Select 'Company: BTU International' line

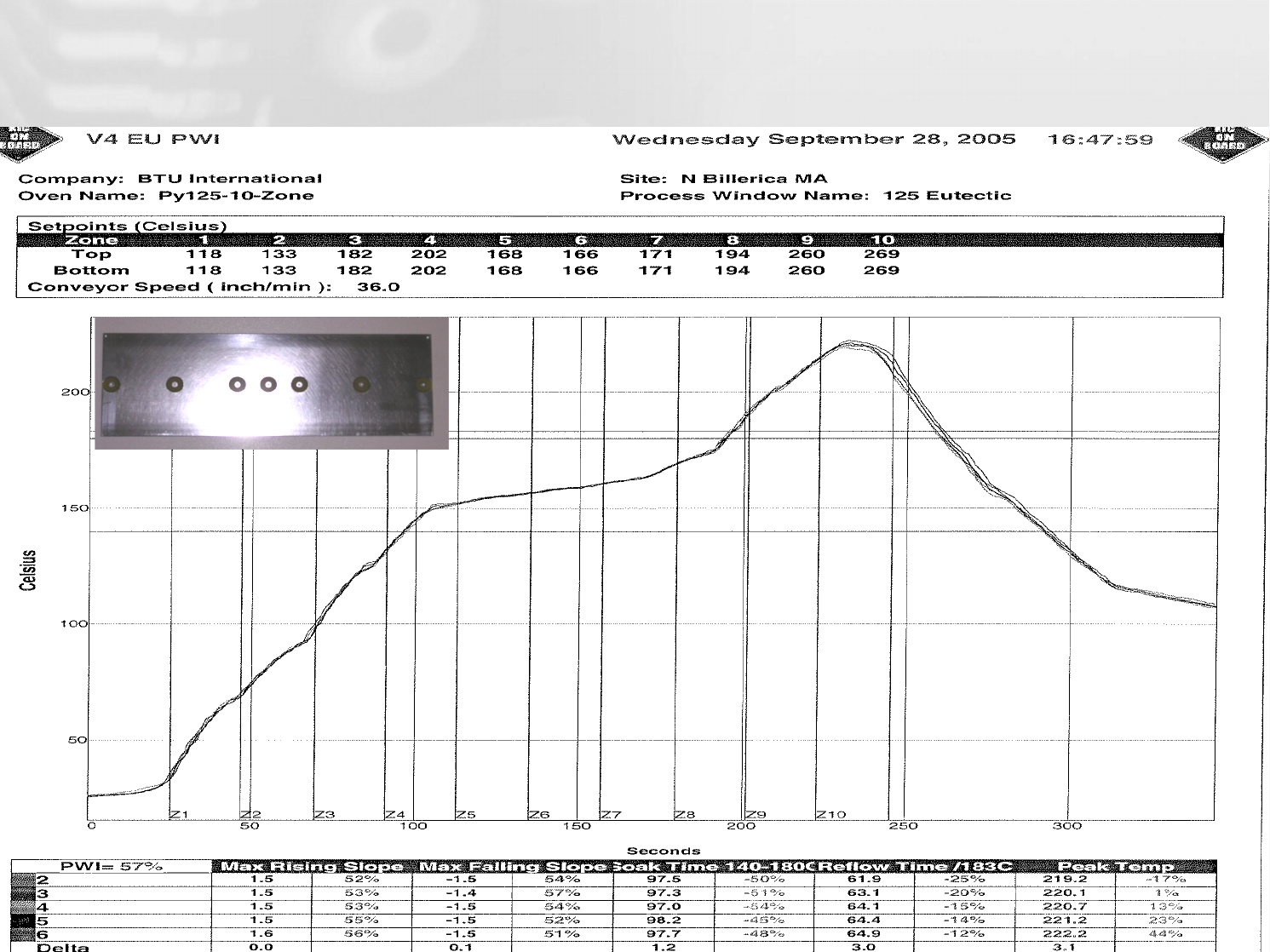click(170, 179)
